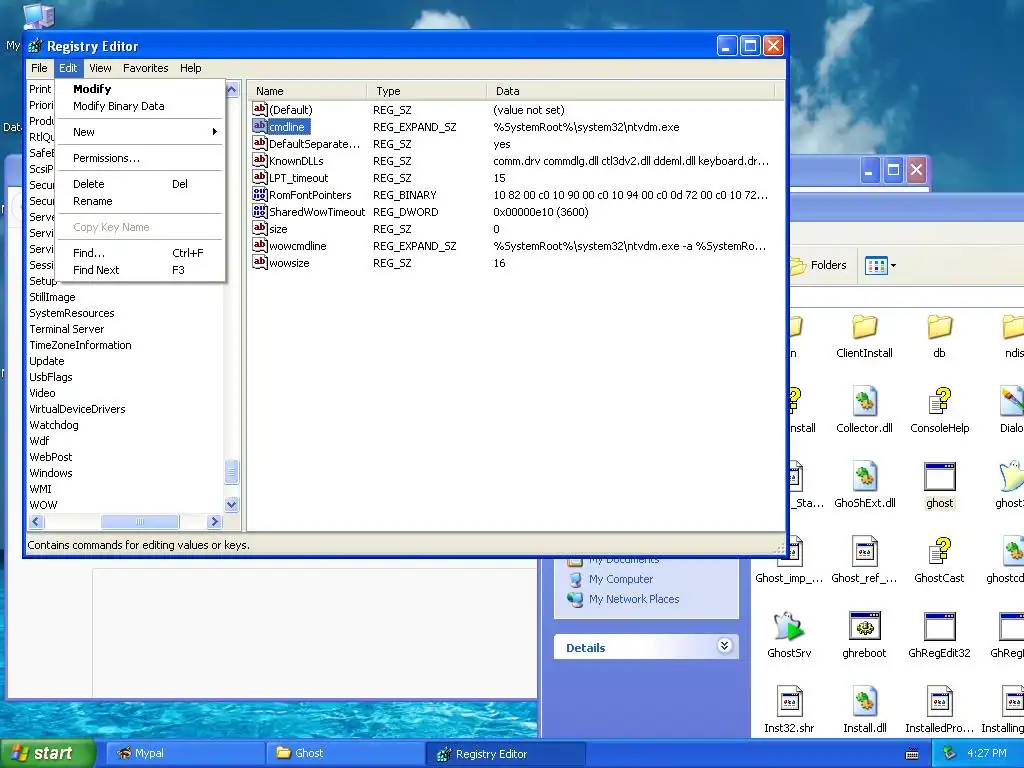Open the My Network Places link
This screenshot has width=1024, height=768.
633,599
